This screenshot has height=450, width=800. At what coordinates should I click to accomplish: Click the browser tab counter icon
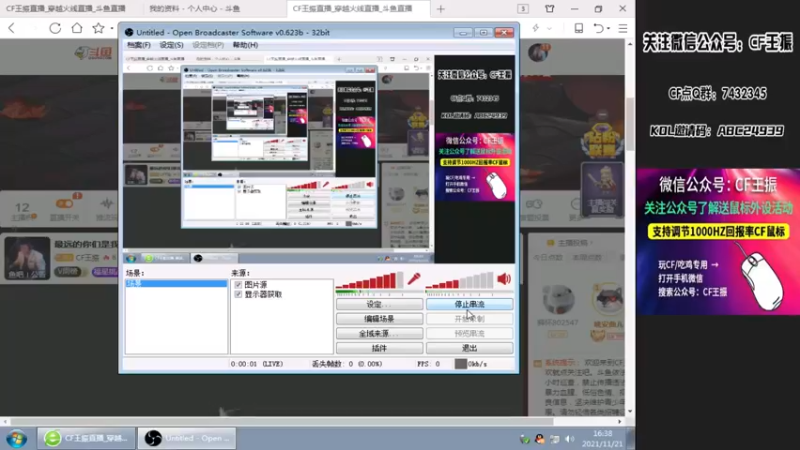[523, 9]
